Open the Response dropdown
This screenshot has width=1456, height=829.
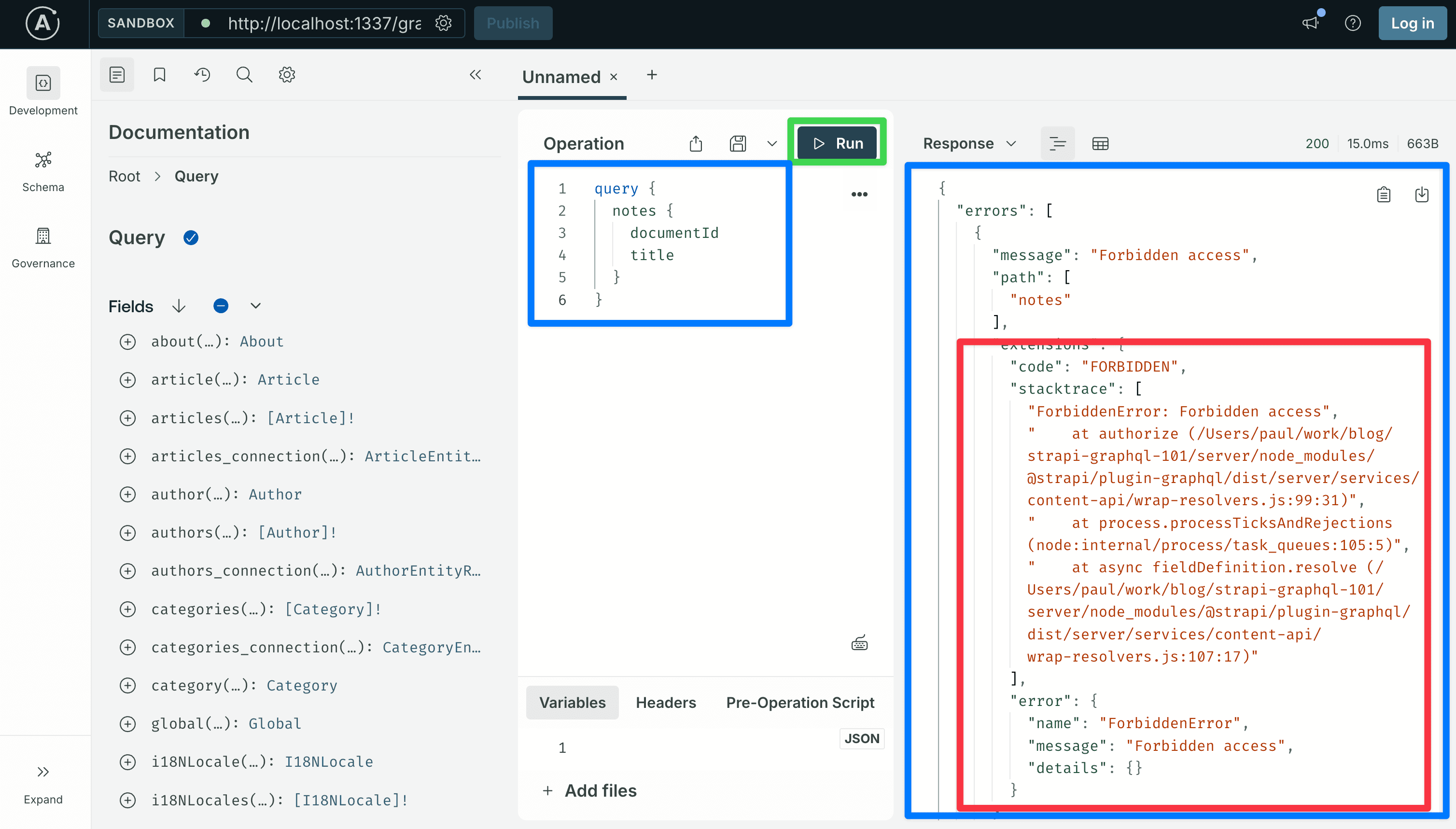pos(969,143)
